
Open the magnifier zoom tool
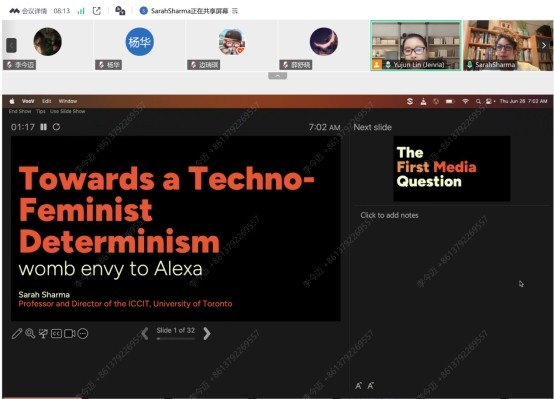(30, 333)
